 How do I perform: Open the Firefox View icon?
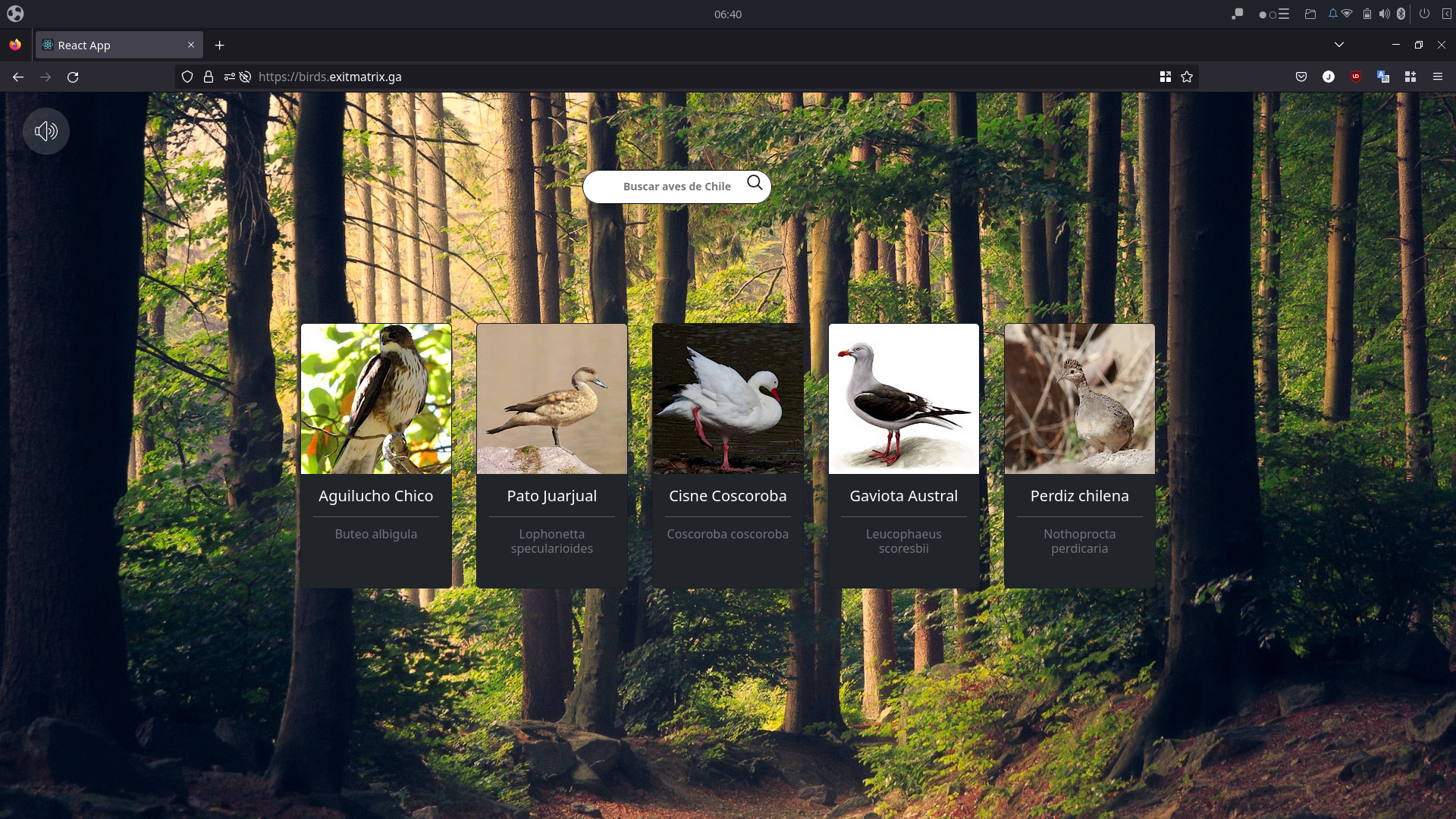coord(15,45)
